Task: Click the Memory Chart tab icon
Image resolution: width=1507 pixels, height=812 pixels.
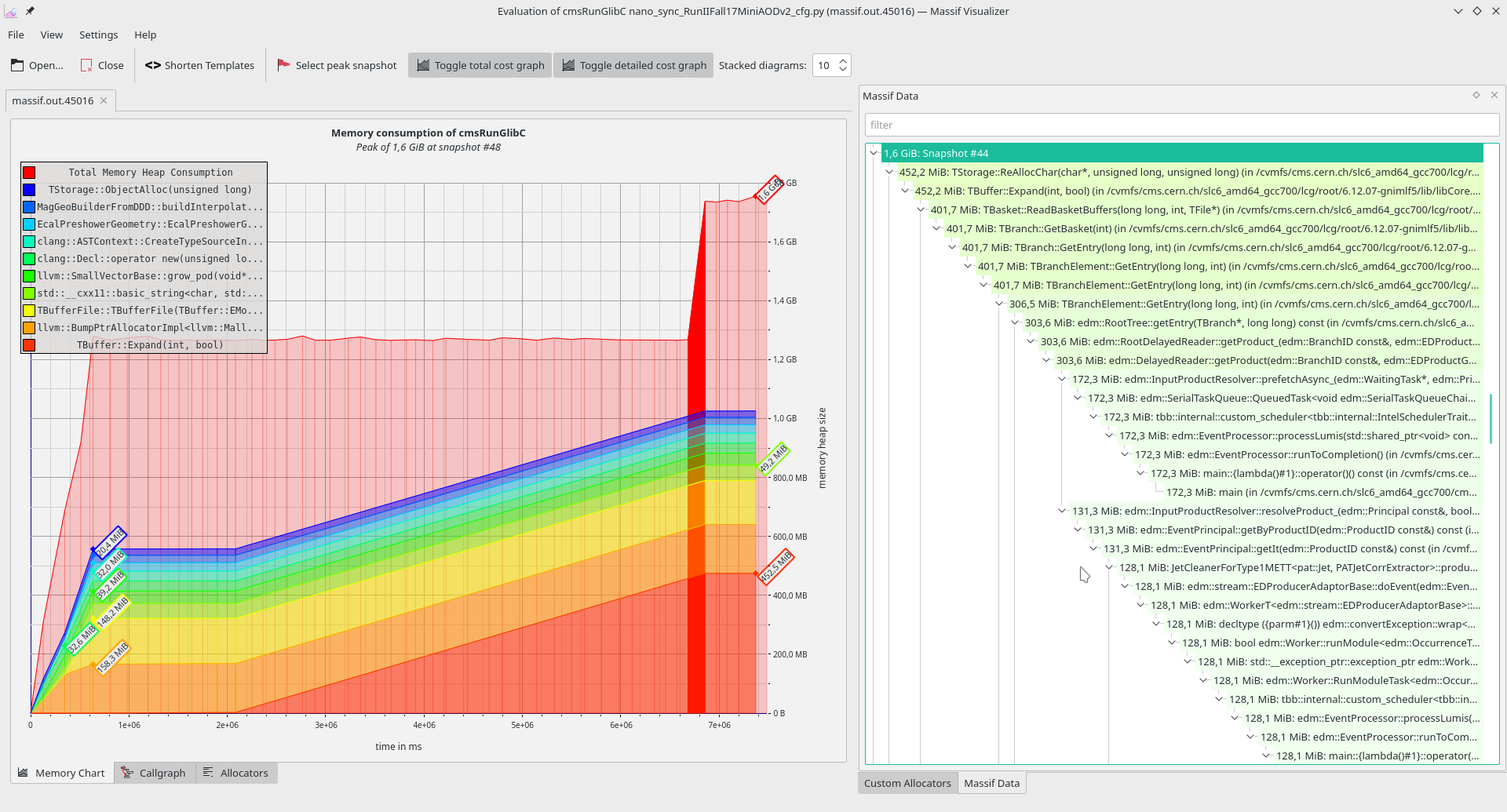Action: (x=24, y=773)
